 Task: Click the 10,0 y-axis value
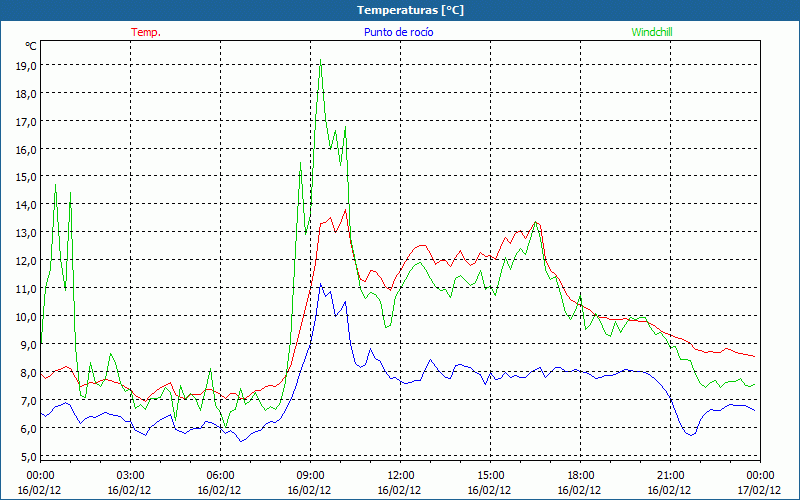point(27,317)
